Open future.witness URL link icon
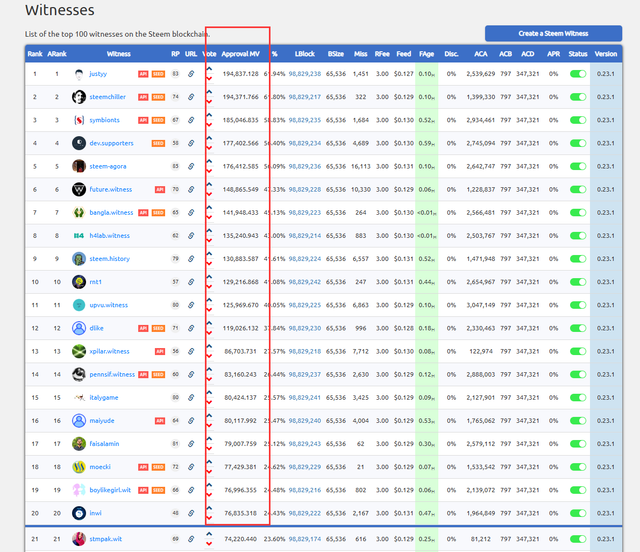The height and width of the screenshot is (552, 640). tap(191, 189)
